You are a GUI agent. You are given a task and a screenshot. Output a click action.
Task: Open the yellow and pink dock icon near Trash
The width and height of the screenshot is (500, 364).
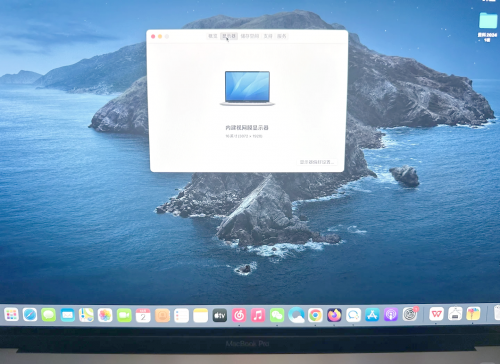click(x=473, y=314)
